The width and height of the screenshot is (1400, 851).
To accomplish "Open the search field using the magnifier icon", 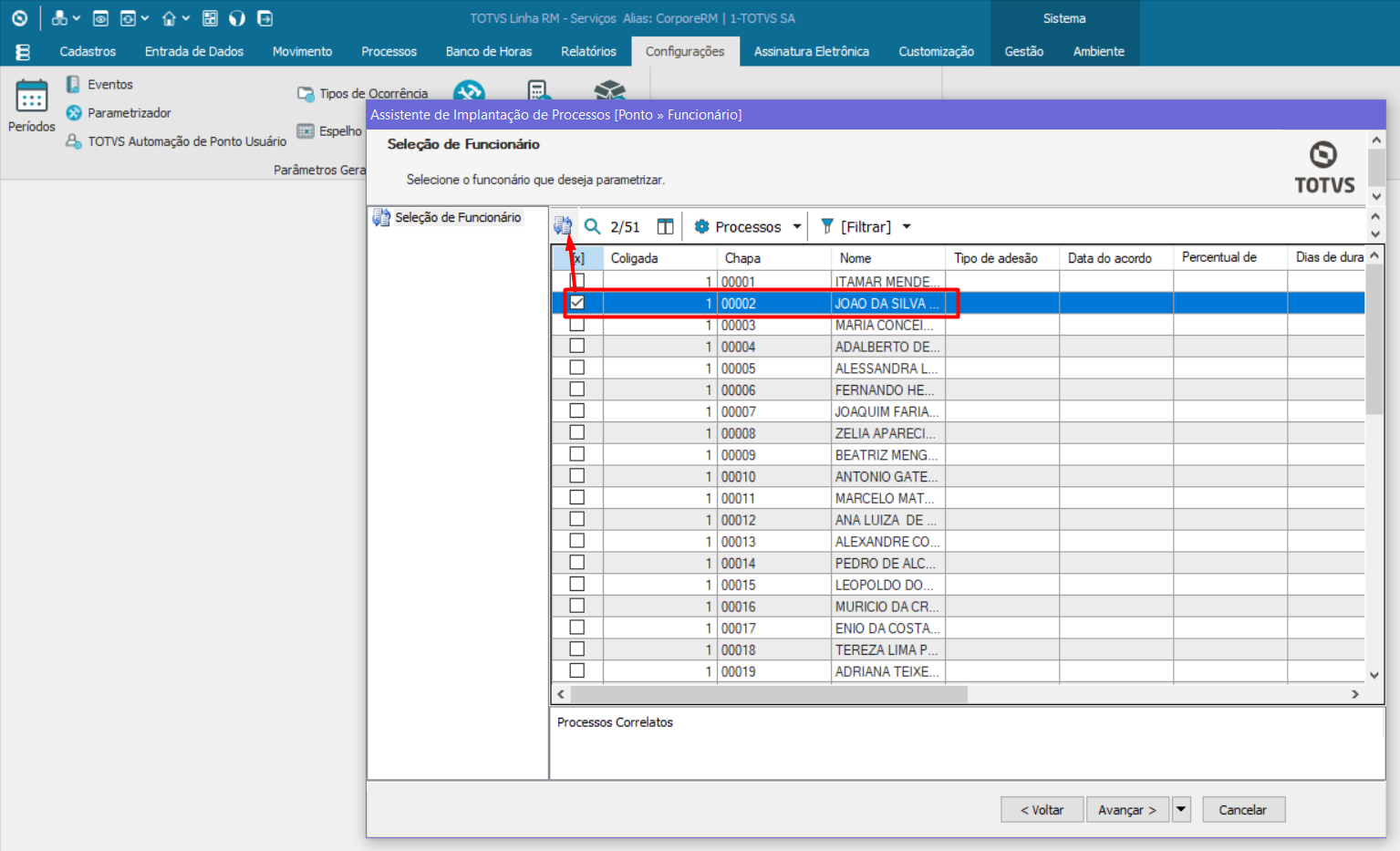I will pos(592,225).
